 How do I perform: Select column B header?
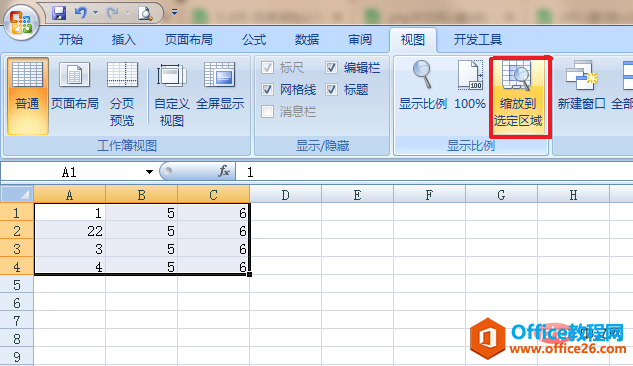point(141,195)
